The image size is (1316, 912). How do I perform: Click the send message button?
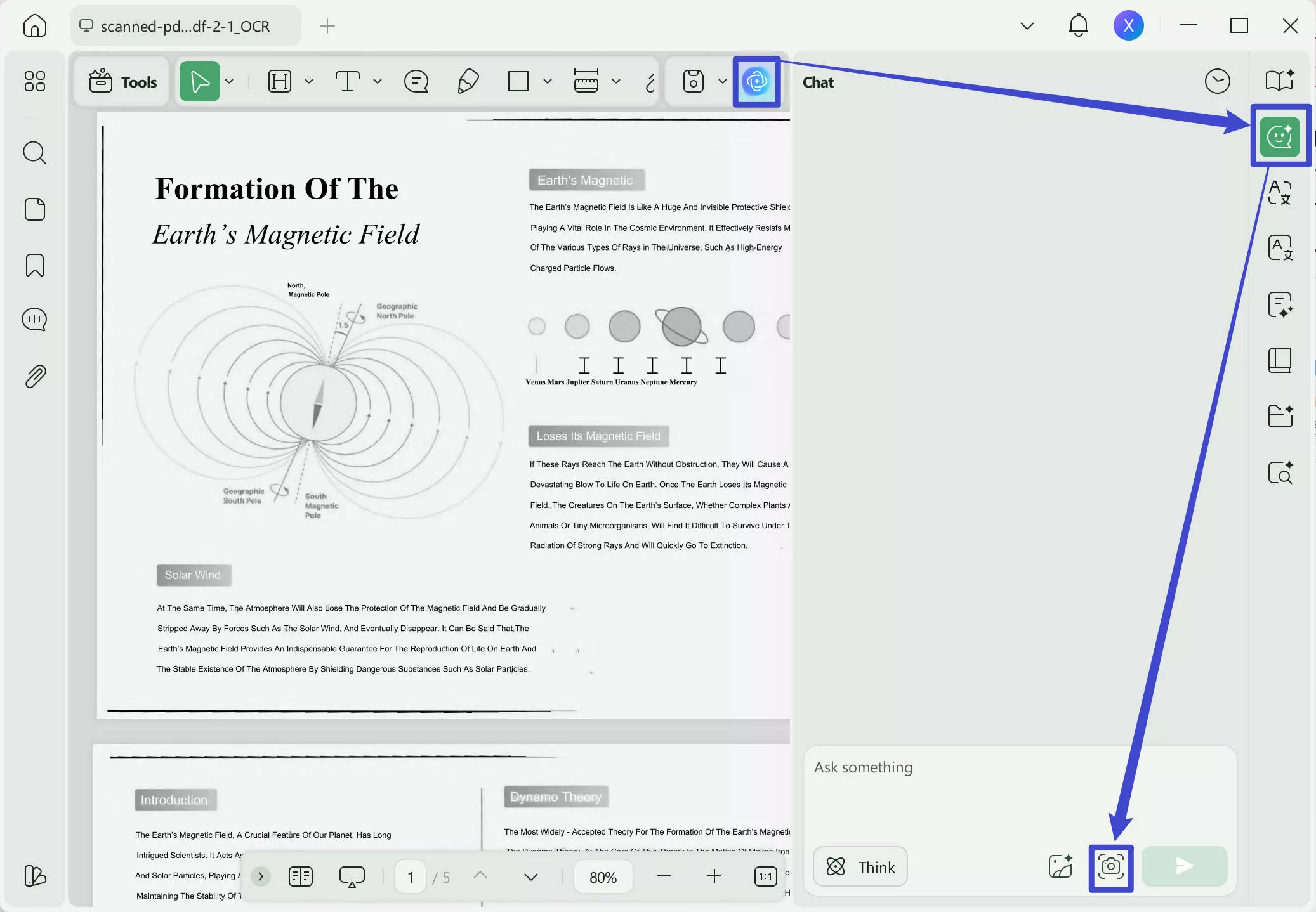point(1184,866)
